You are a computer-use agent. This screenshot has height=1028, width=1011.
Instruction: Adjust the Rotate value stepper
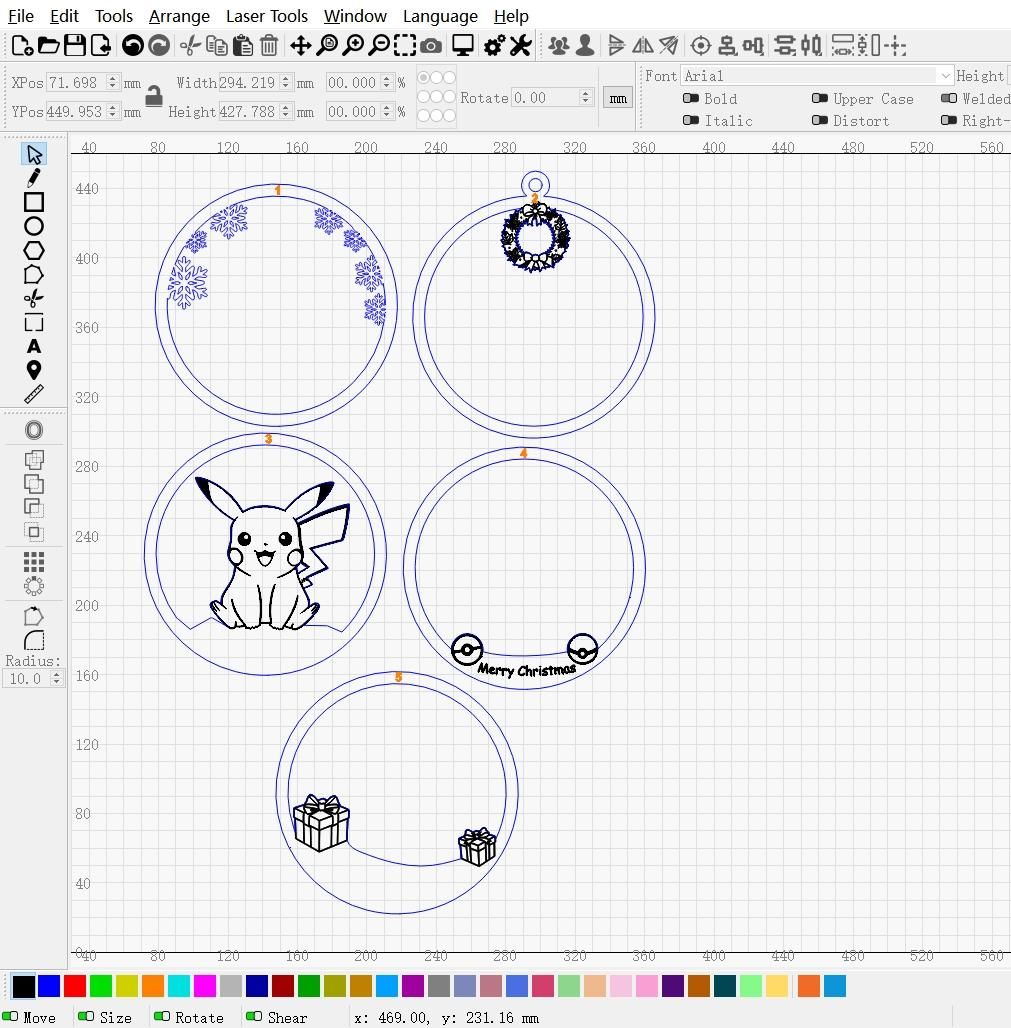585,98
